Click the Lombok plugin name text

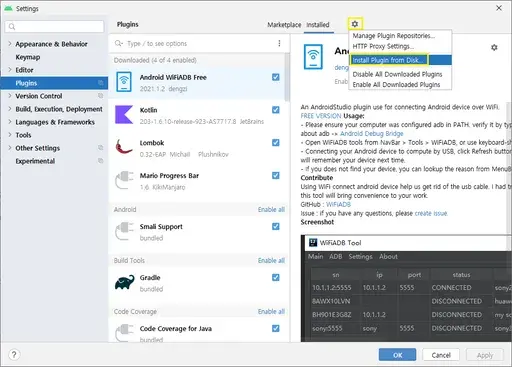pyautogui.click(x=152, y=143)
